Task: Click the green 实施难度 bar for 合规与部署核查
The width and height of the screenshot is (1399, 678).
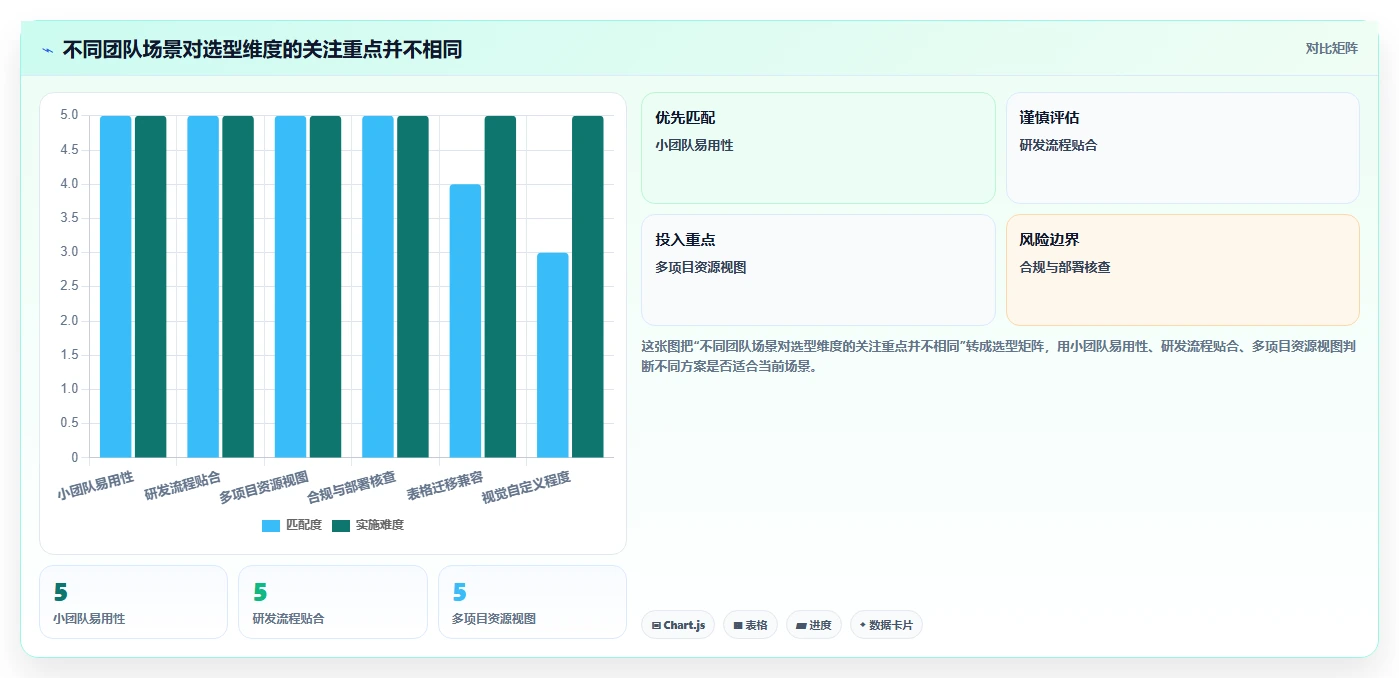Action: [413, 287]
